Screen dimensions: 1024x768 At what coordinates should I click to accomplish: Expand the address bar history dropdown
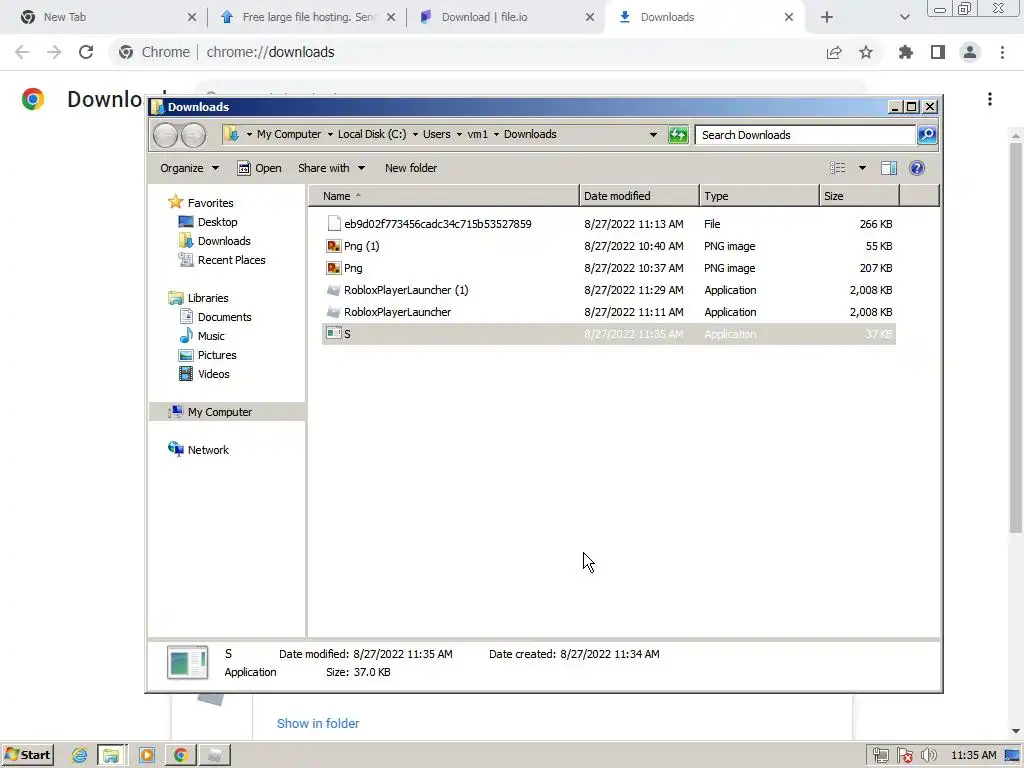[x=653, y=135]
